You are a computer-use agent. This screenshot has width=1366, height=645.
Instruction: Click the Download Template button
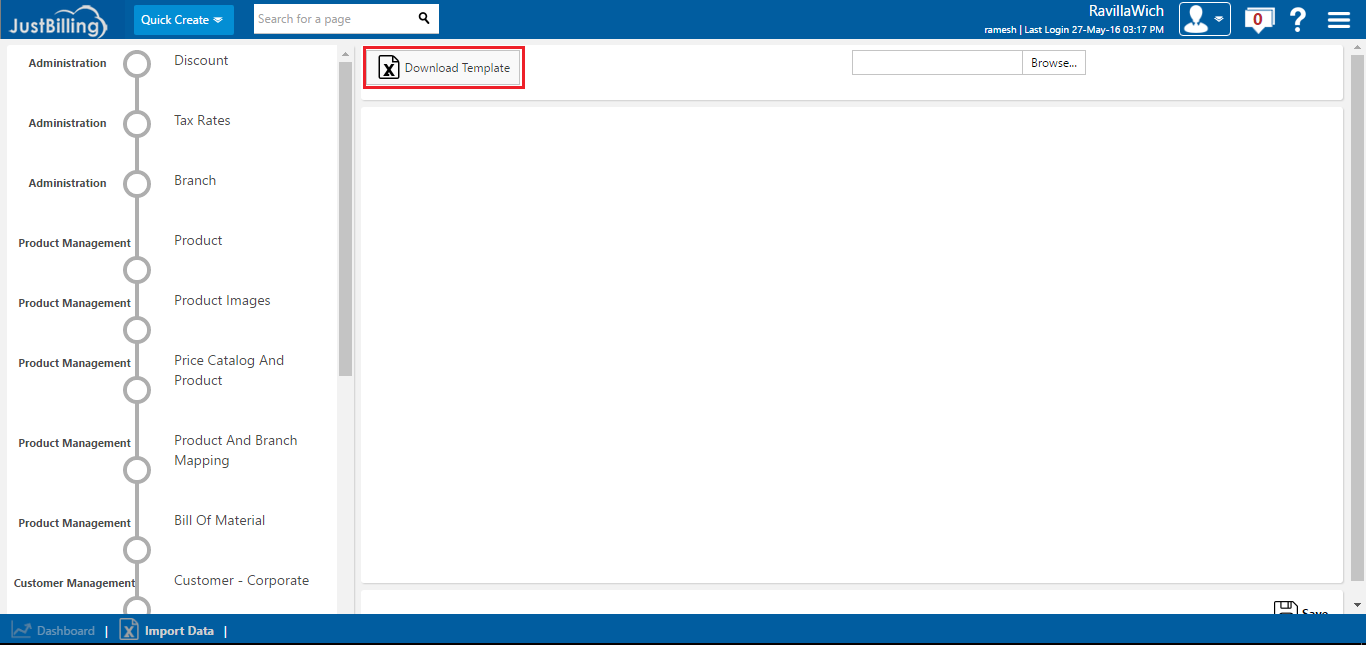[444, 68]
